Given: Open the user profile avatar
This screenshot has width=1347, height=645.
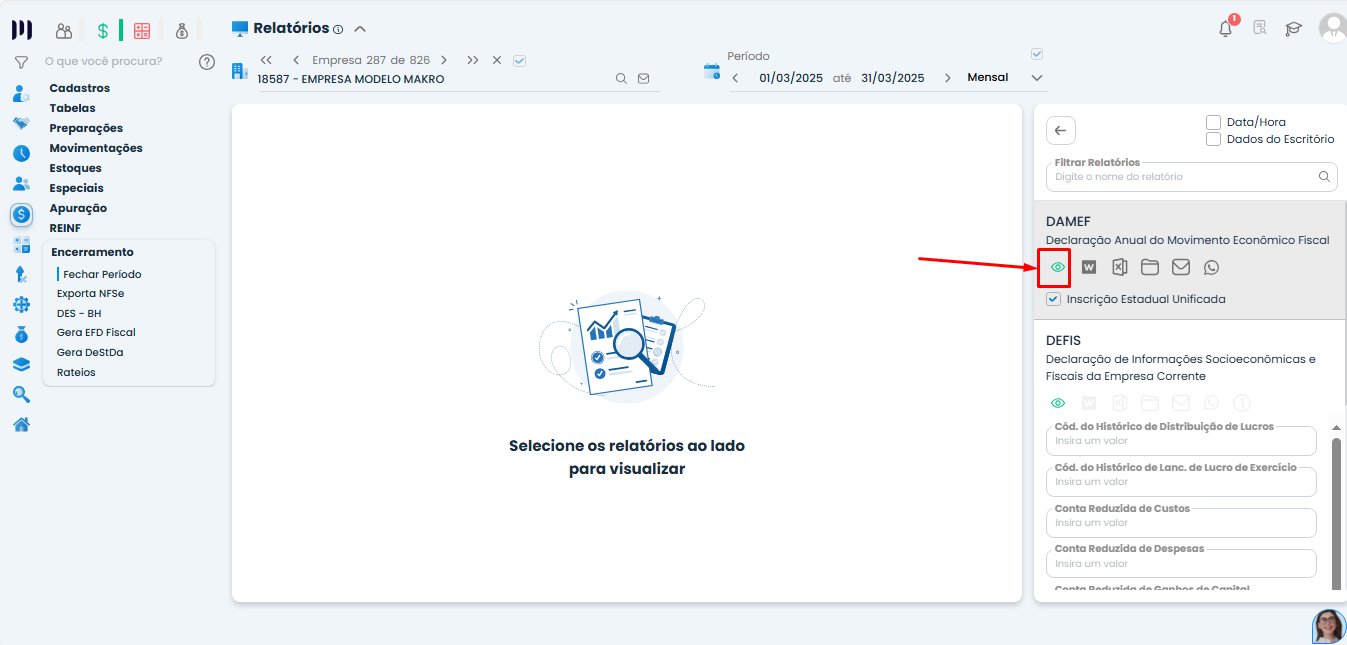Looking at the screenshot, I should coord(1332,28).
